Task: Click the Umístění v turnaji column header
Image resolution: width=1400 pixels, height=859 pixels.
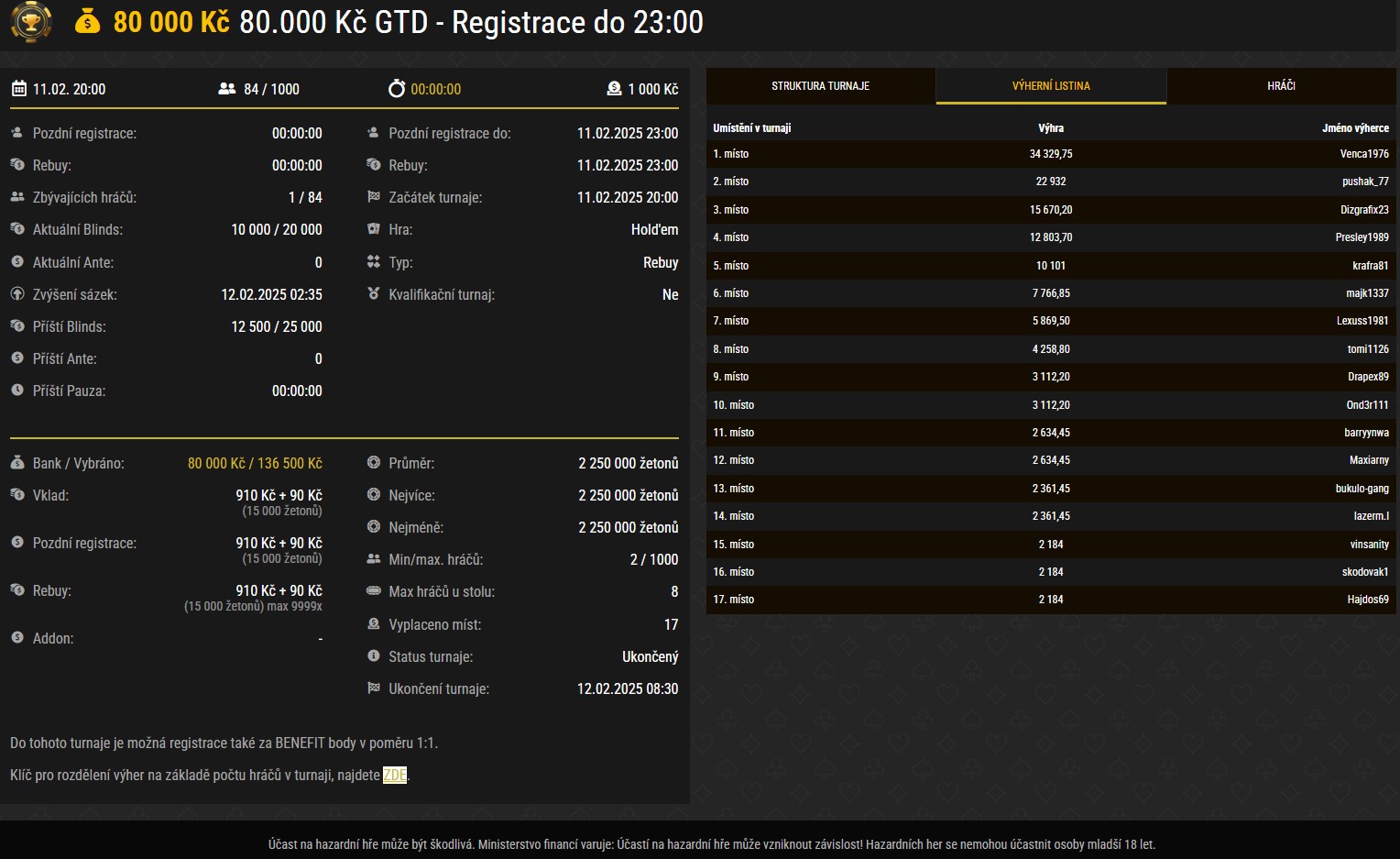Action: [752, 128]
